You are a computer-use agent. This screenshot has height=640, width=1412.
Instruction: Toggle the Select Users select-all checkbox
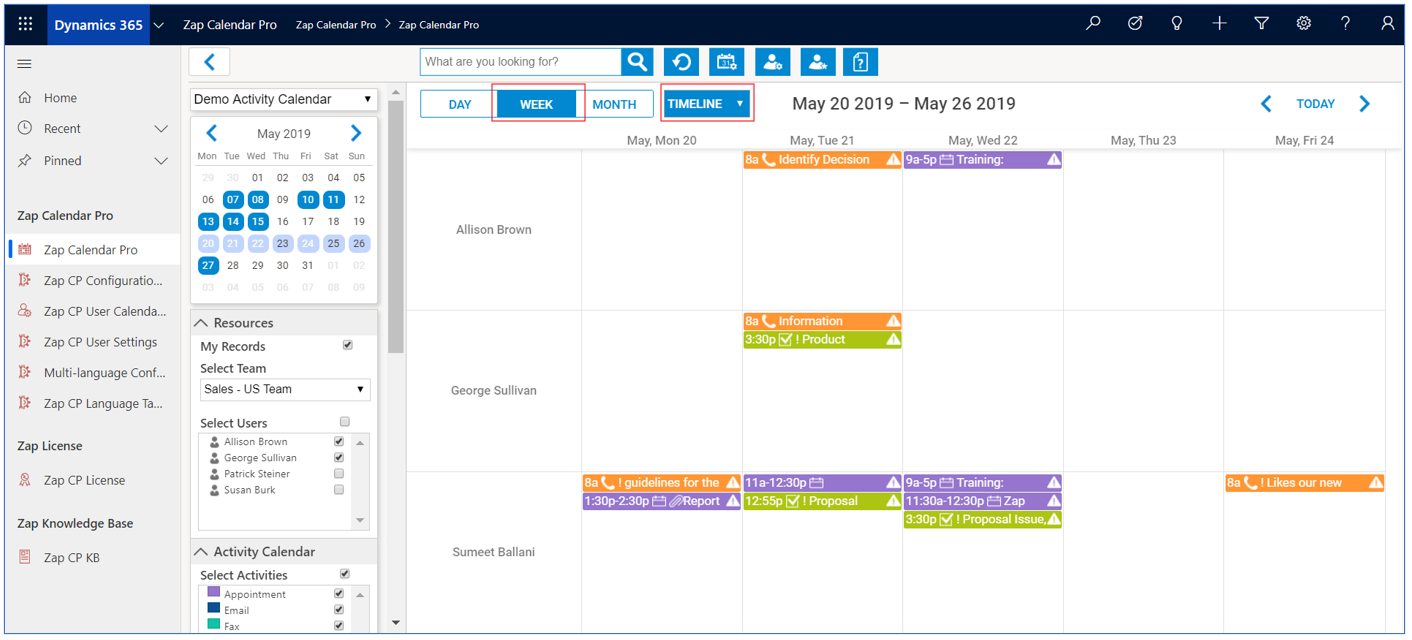tap(345, 422)
